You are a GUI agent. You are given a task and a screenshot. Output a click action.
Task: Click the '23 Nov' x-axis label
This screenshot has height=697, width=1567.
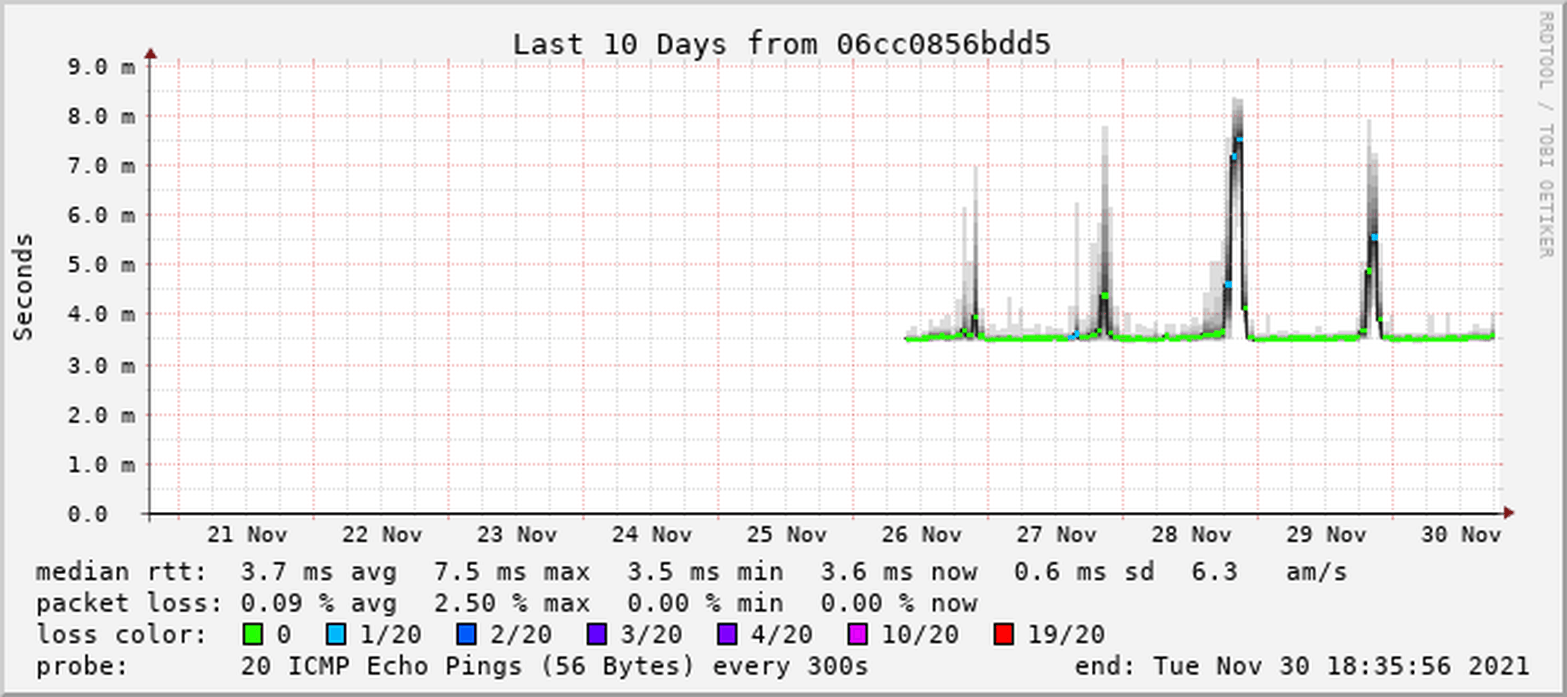pos(517,535)
